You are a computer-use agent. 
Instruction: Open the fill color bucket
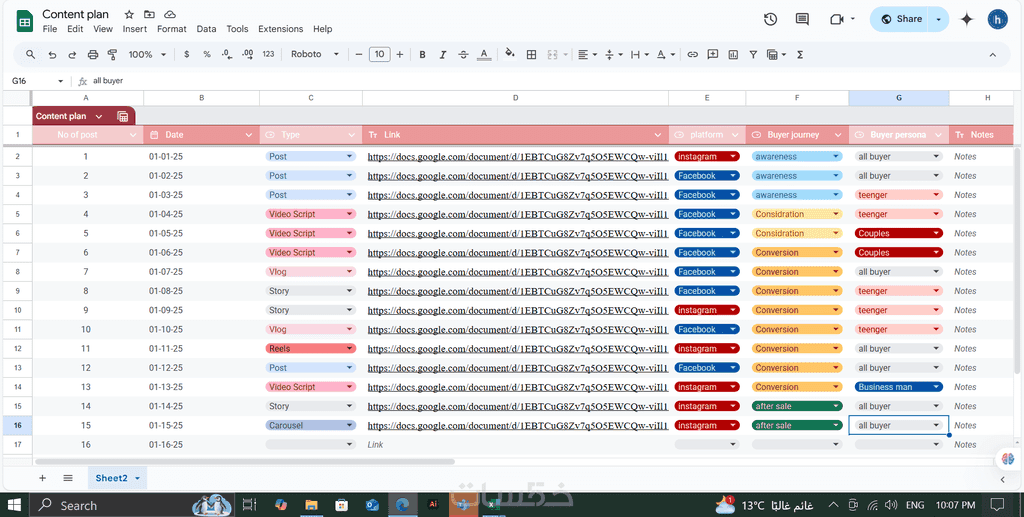tap(510, 55)
